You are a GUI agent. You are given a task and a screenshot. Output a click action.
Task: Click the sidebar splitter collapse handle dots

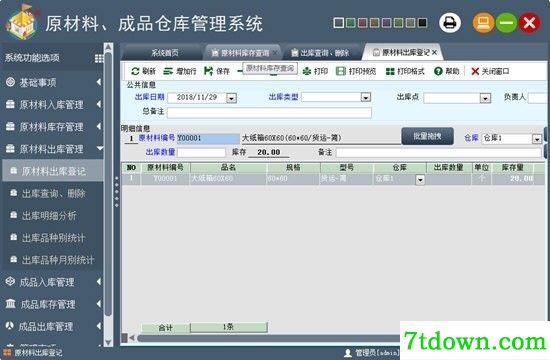[117, 192]
